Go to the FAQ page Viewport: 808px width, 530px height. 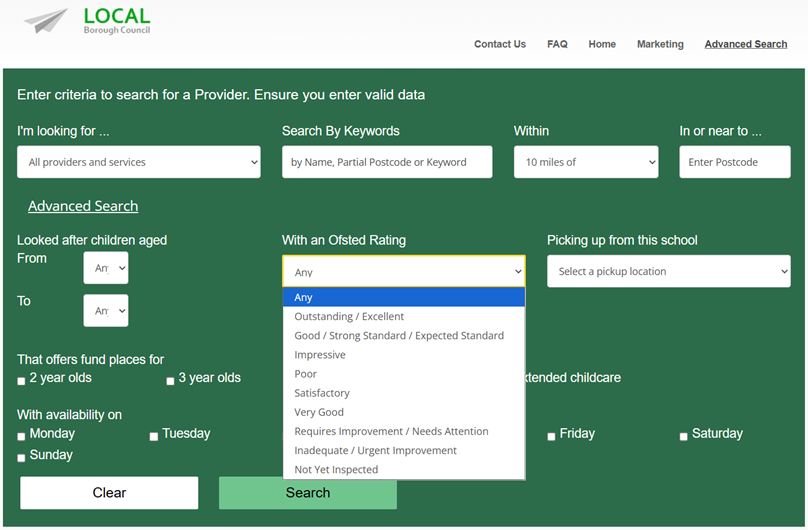(x=557, y=44)
